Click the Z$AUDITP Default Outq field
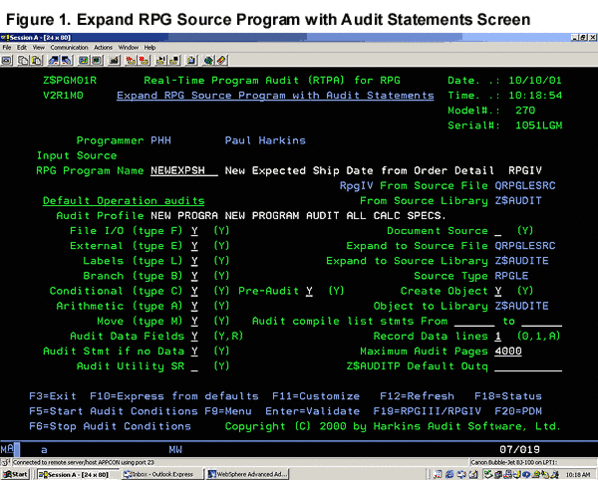598x480 pixels. point(528,367)
